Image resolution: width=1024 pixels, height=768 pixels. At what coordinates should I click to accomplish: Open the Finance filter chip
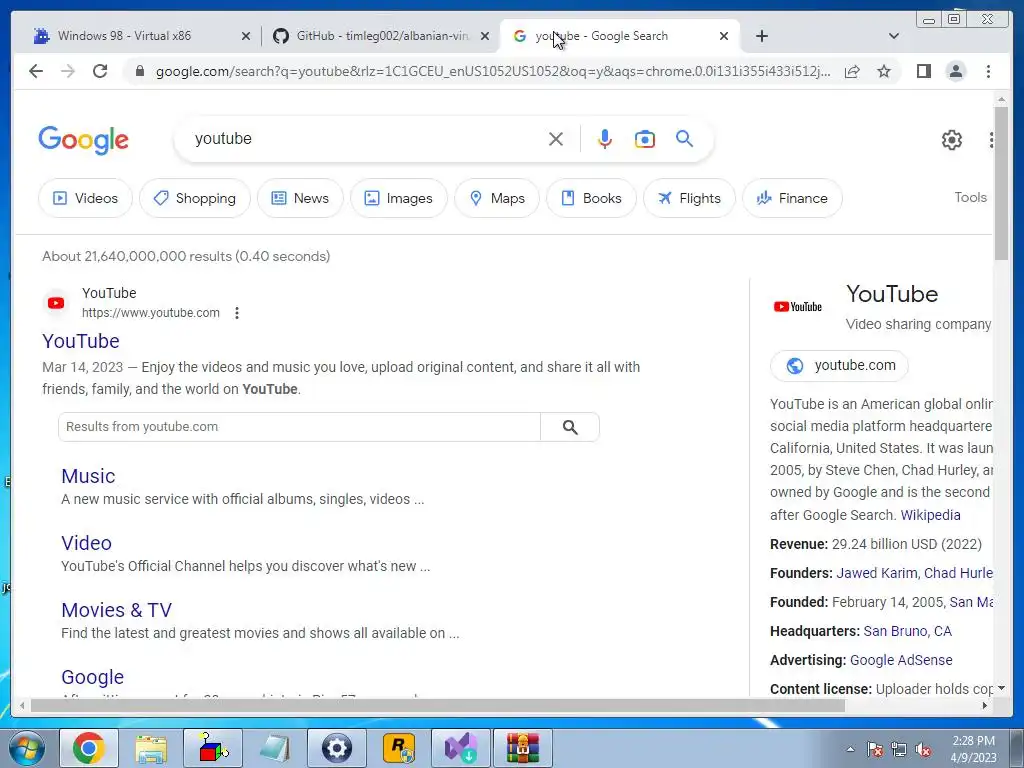click(792, 198)
